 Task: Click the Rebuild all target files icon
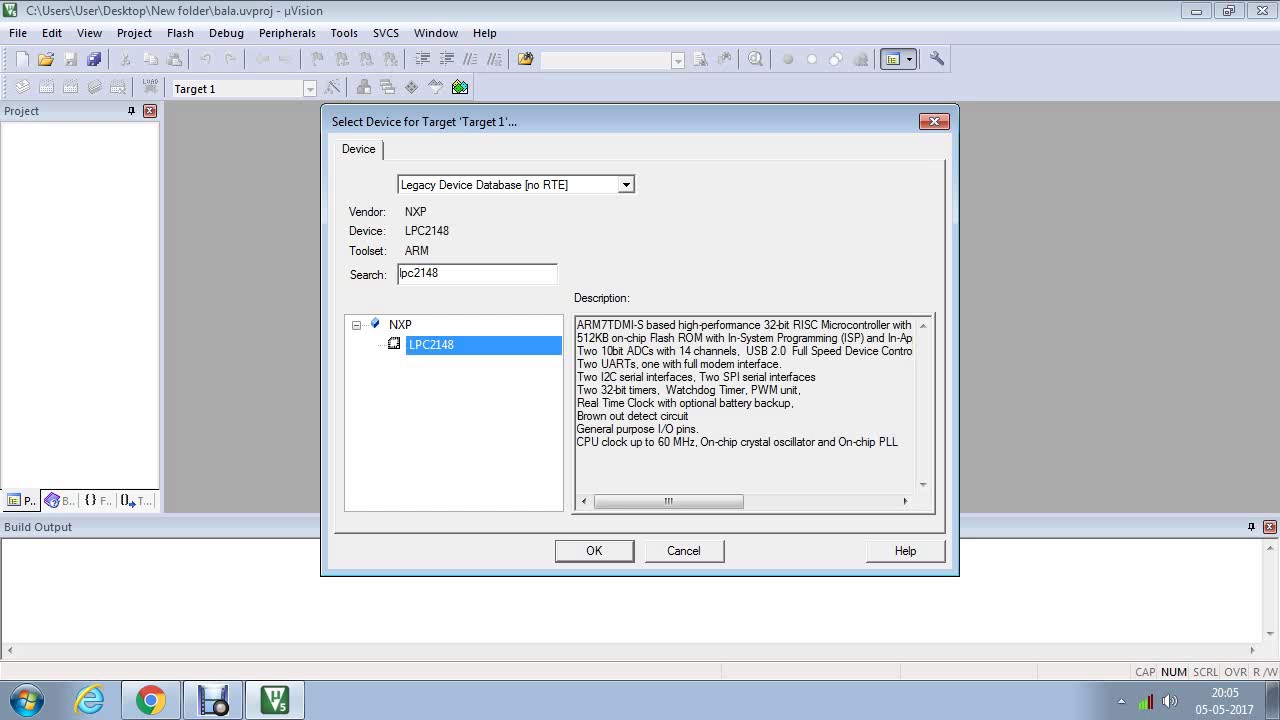coord(70,88)
